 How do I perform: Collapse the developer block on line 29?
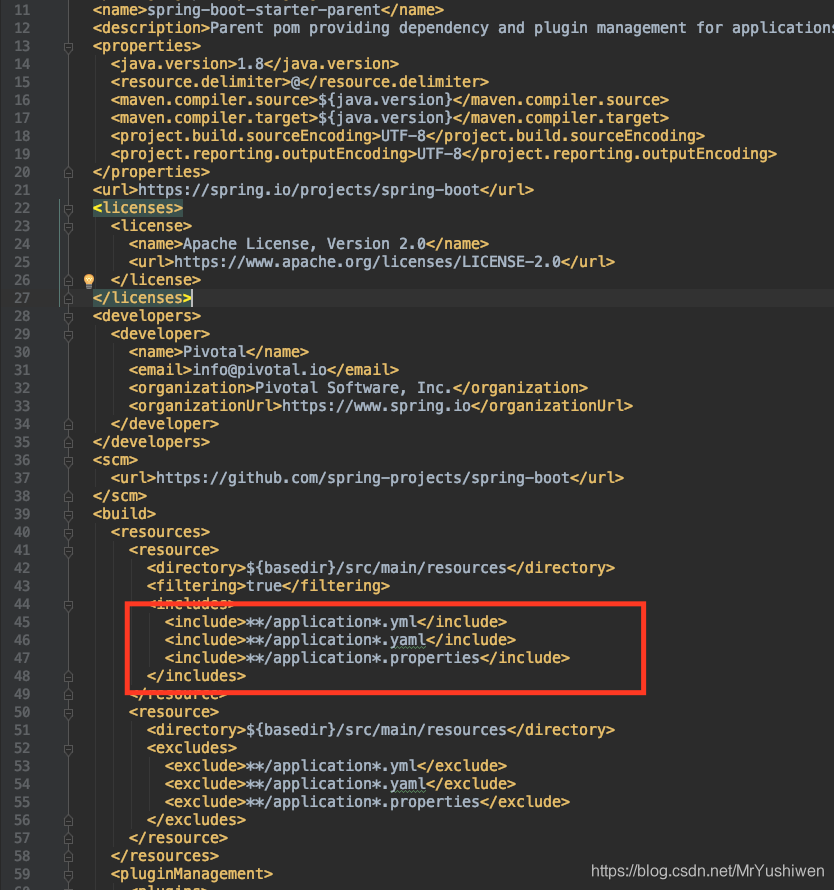tap(68, 333)
